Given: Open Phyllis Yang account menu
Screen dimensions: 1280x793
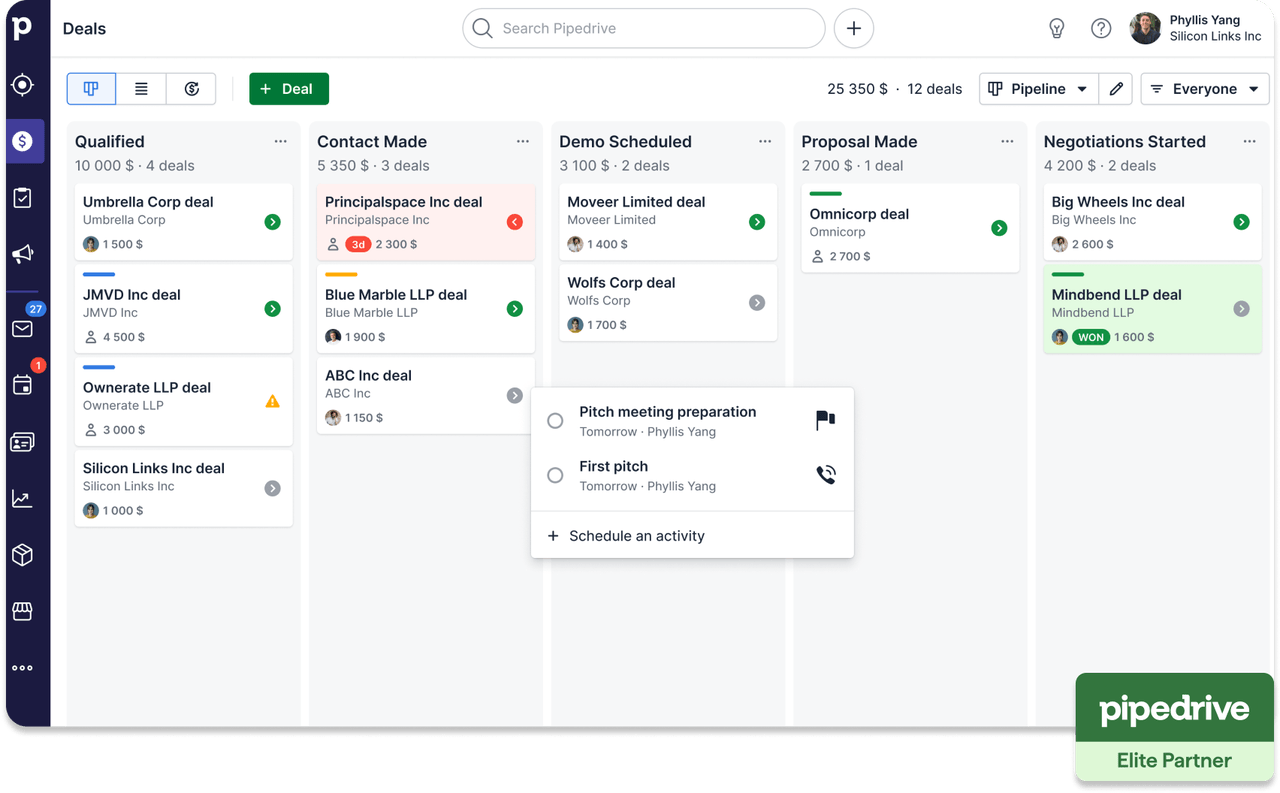Looking at the screenshot, I should point(1197,28).
